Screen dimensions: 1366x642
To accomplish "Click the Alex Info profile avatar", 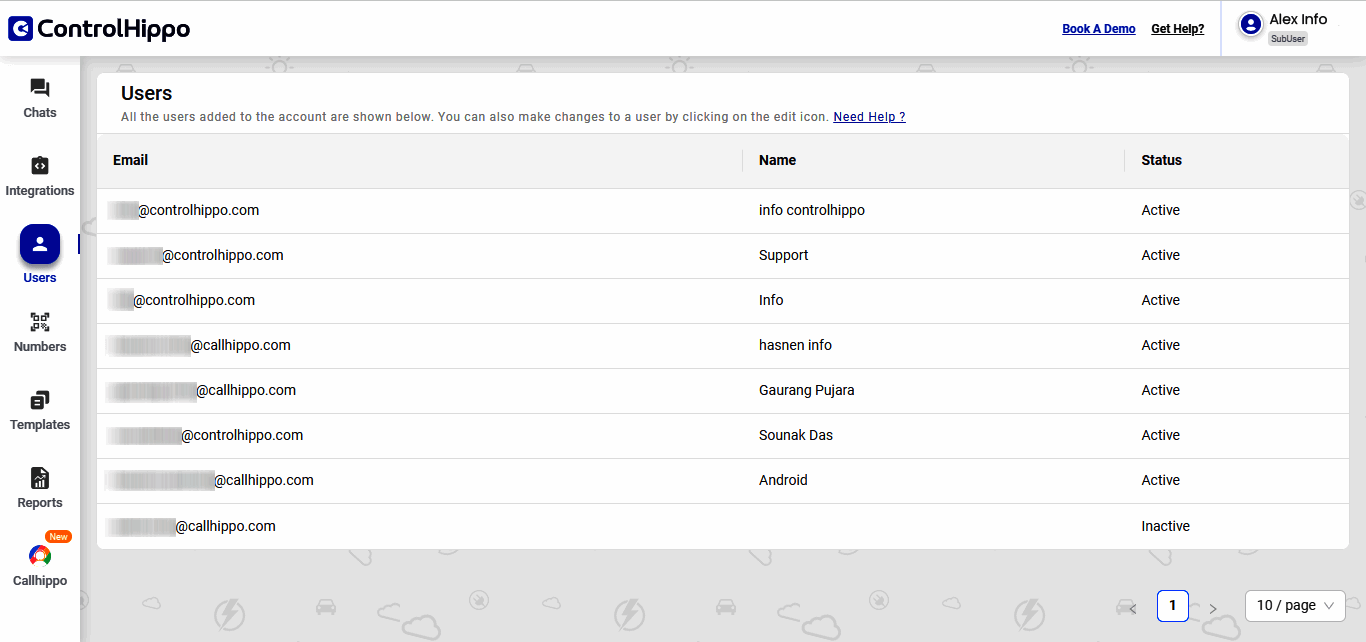I will (x=1250, y=25).
